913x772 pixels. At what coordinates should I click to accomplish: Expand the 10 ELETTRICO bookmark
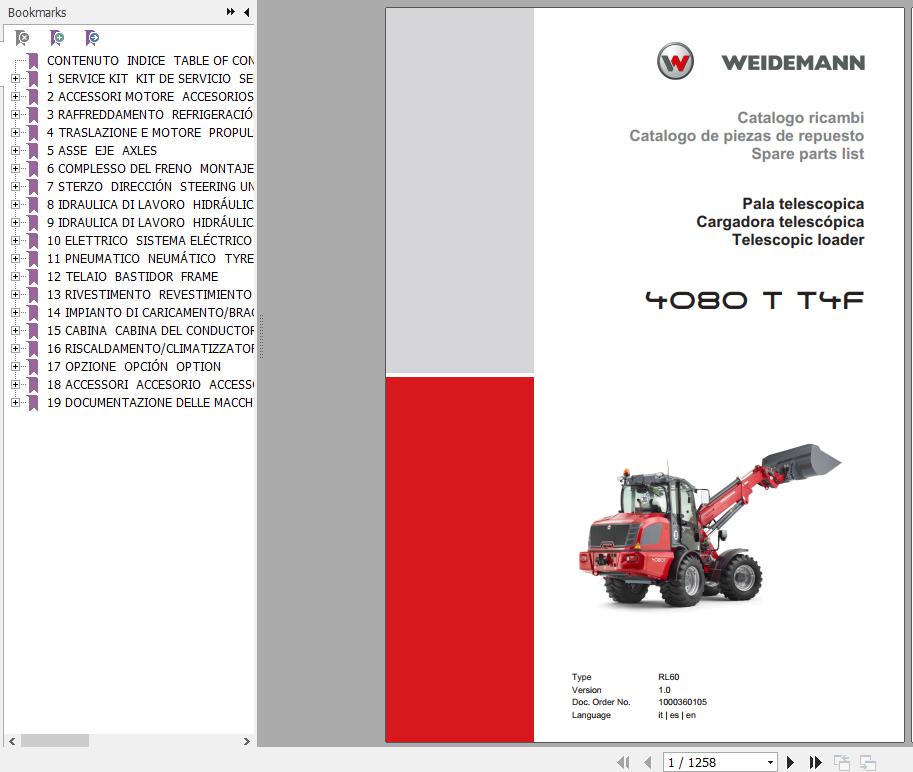(15, 240)
